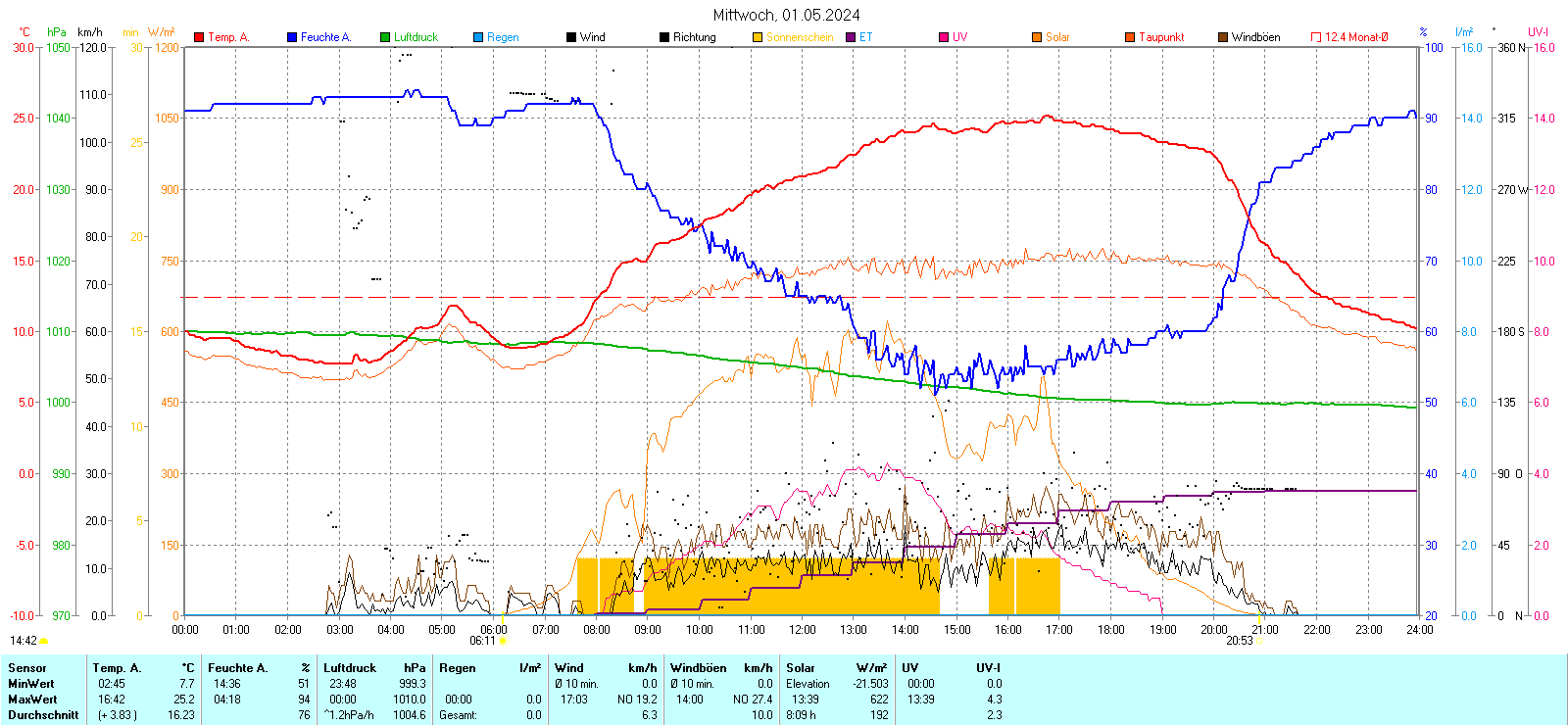Image resolution: width=1568 pixels, height=725 pixels.
Task: Click the blue Feuchte A. legend square
Action: pyautogui.click(x=292, y=37)
